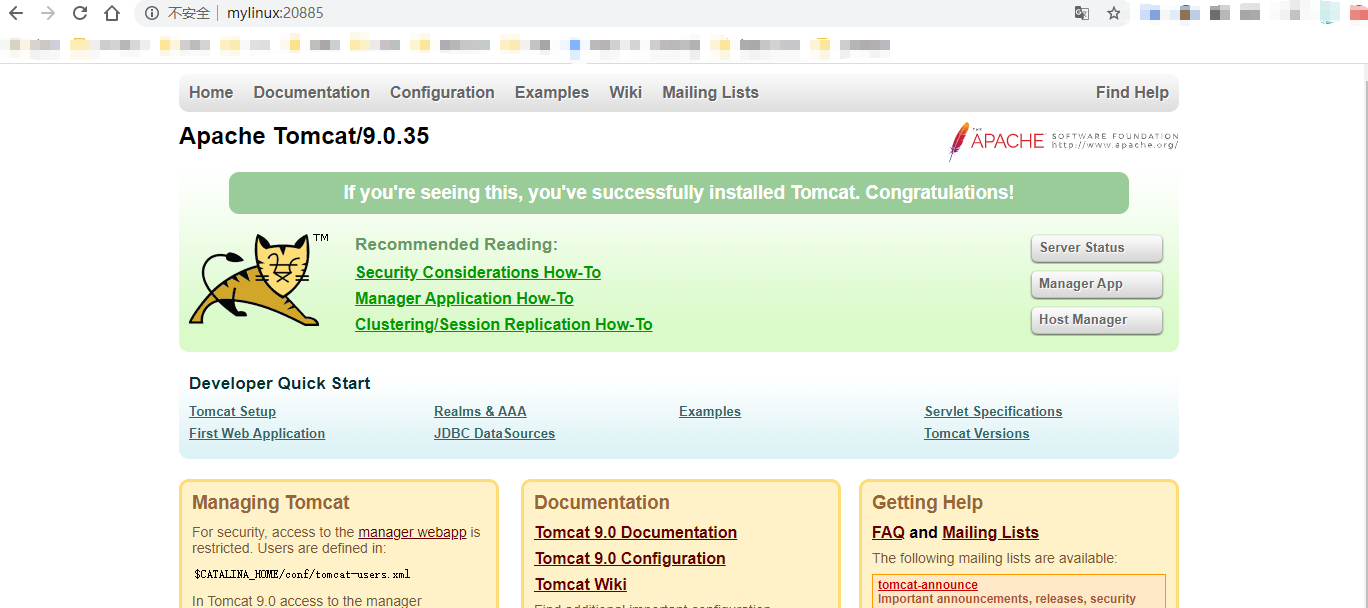Click the Documentation box heading
Screen dimensions: 1368x608
coord(602,503)
